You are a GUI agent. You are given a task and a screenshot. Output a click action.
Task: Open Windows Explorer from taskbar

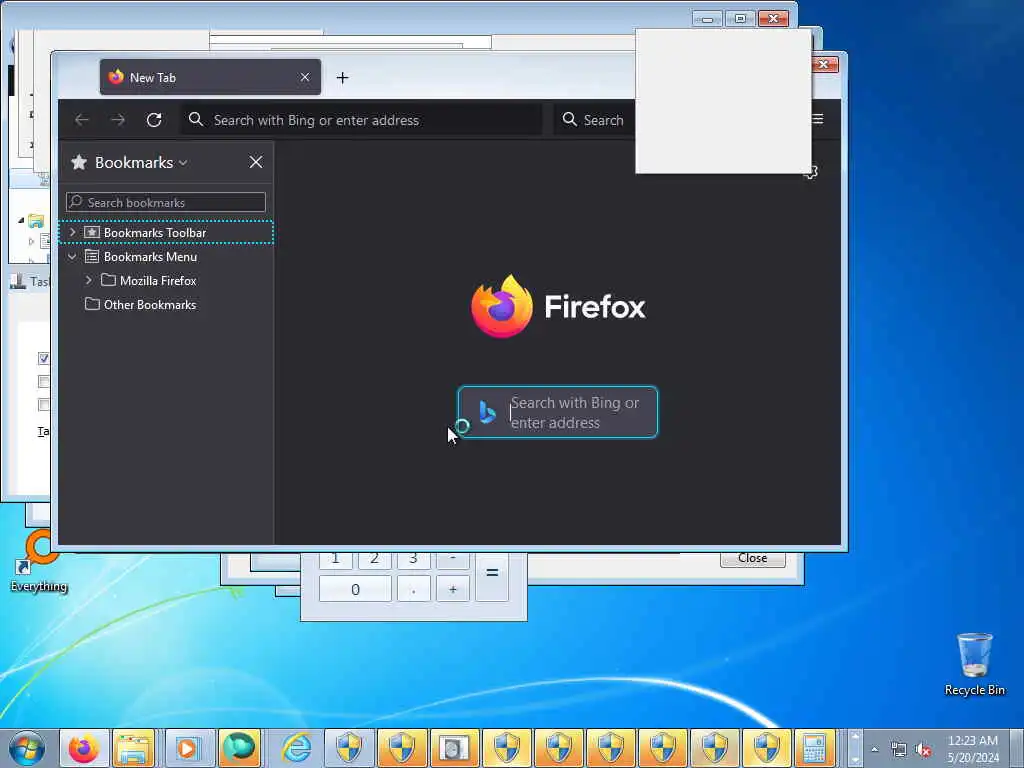134,748
